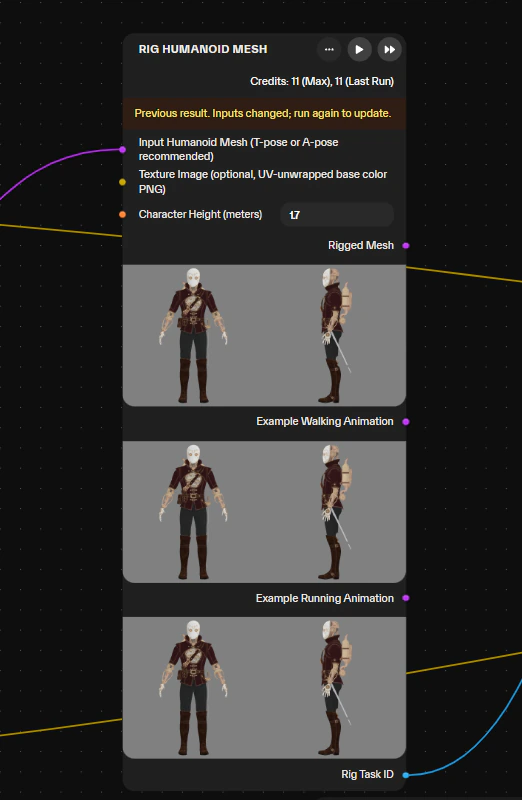Click the fast-forward run button
522x800 pixels.
[x=389, y=49]
